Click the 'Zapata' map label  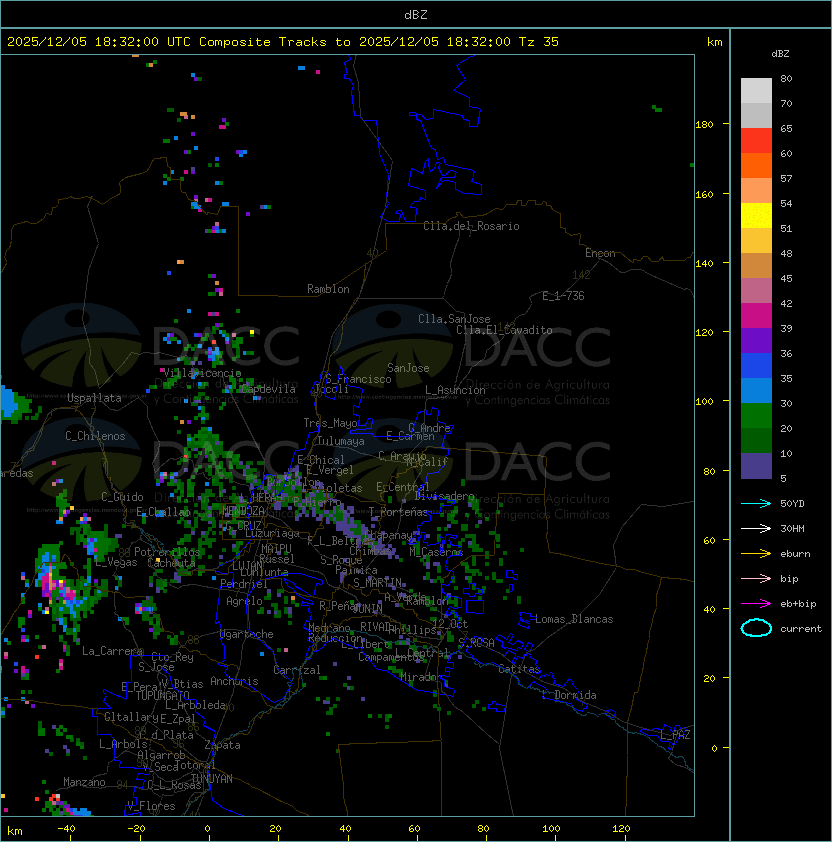[222, 745]
